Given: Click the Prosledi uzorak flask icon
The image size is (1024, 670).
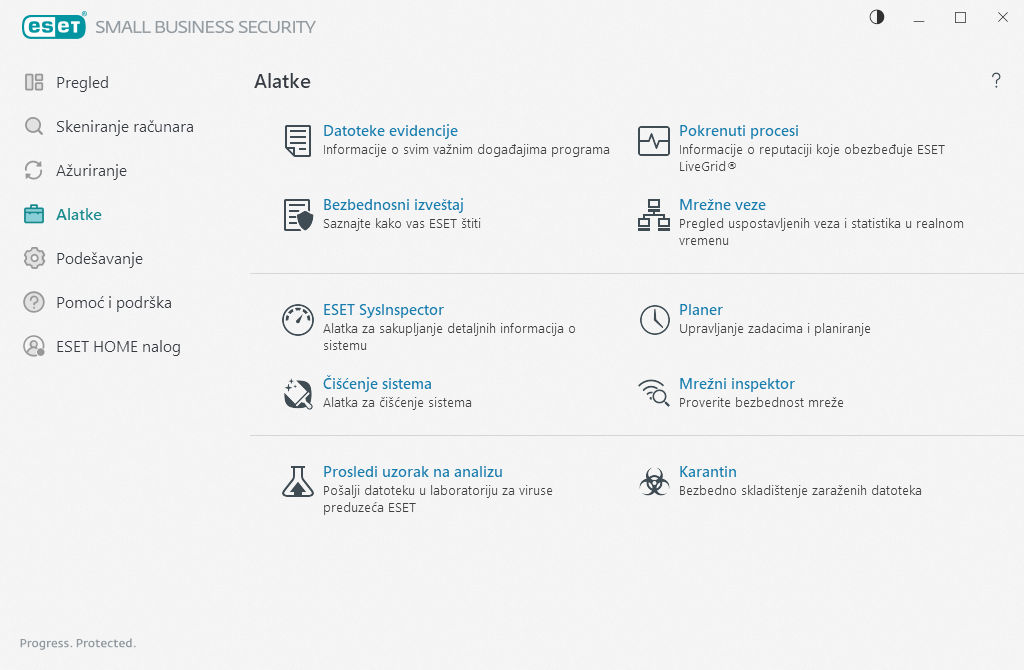Looking at the screenshot, I should (x=298, y=482).
